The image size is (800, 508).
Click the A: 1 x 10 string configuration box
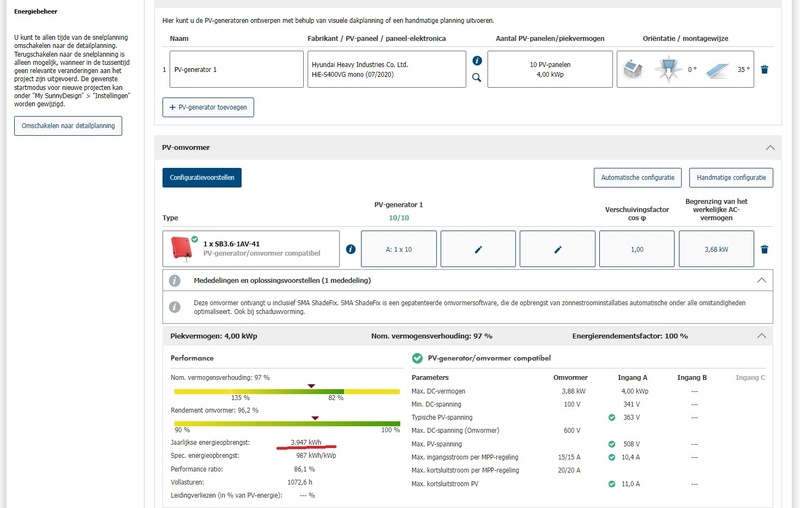(x=399, y=249)
